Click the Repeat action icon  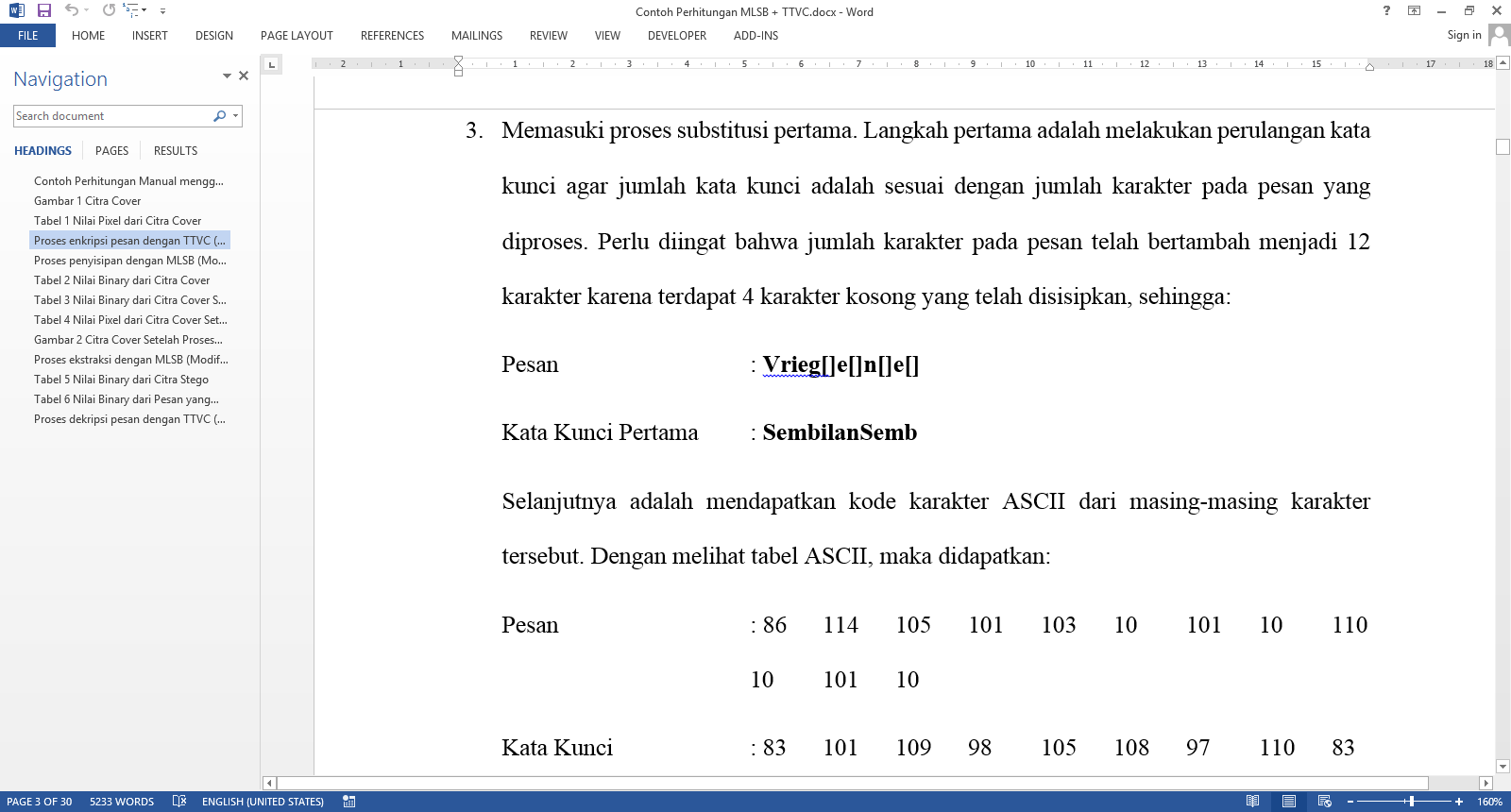click(109, 10)
